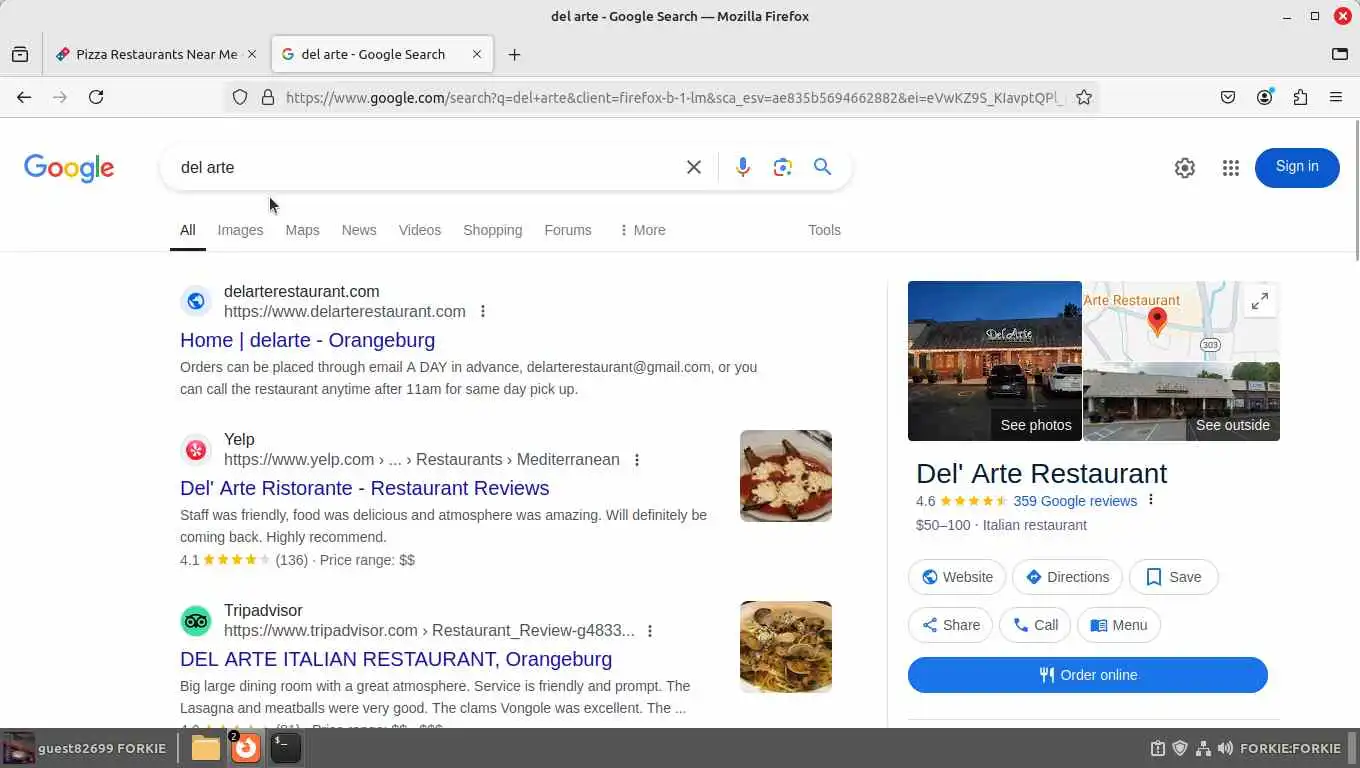Viewport: 1360px width, 768px height.
Task: Open Firefox application hamburger menu
Action: [x=1336, y=97]
